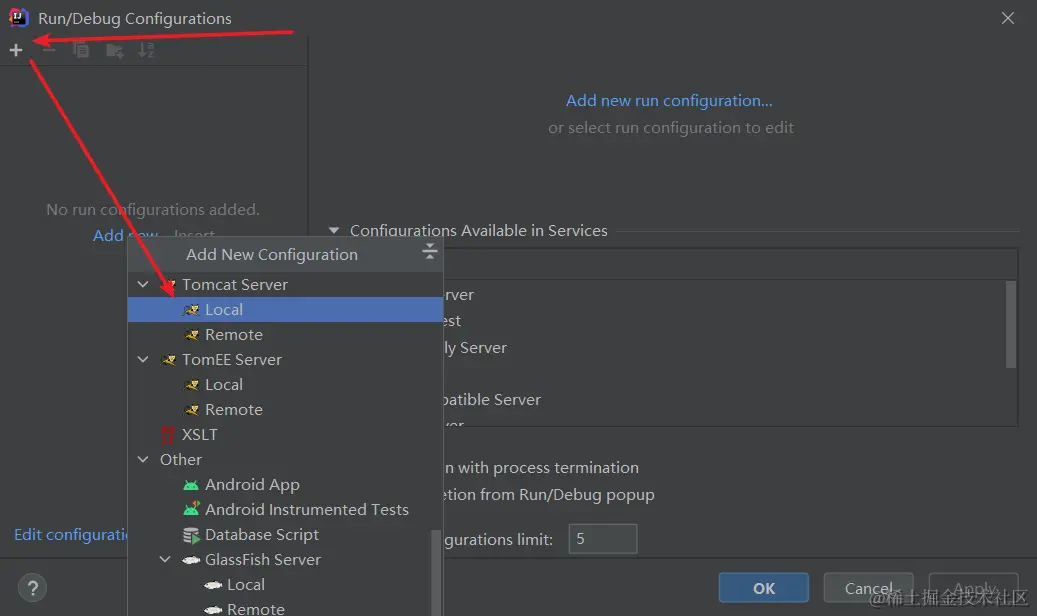This screenshot has height=616, width=1037.
Task: Click the Add new run configuration link
Action: [x=669, y=101]
